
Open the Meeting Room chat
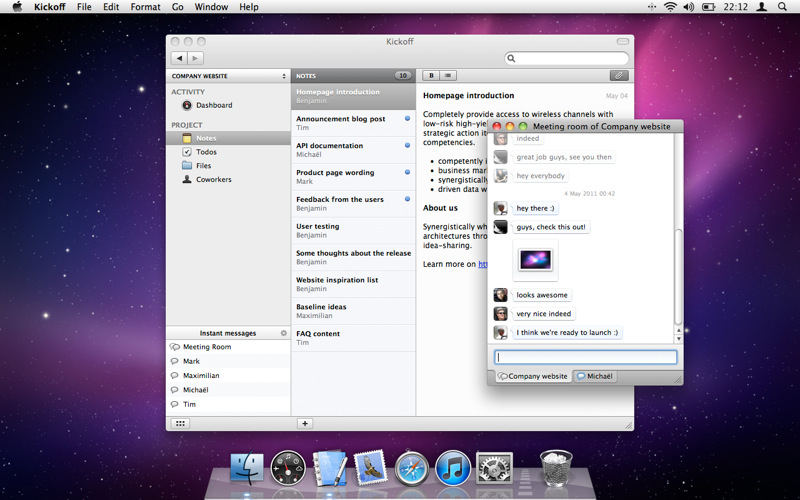[228, 347]
